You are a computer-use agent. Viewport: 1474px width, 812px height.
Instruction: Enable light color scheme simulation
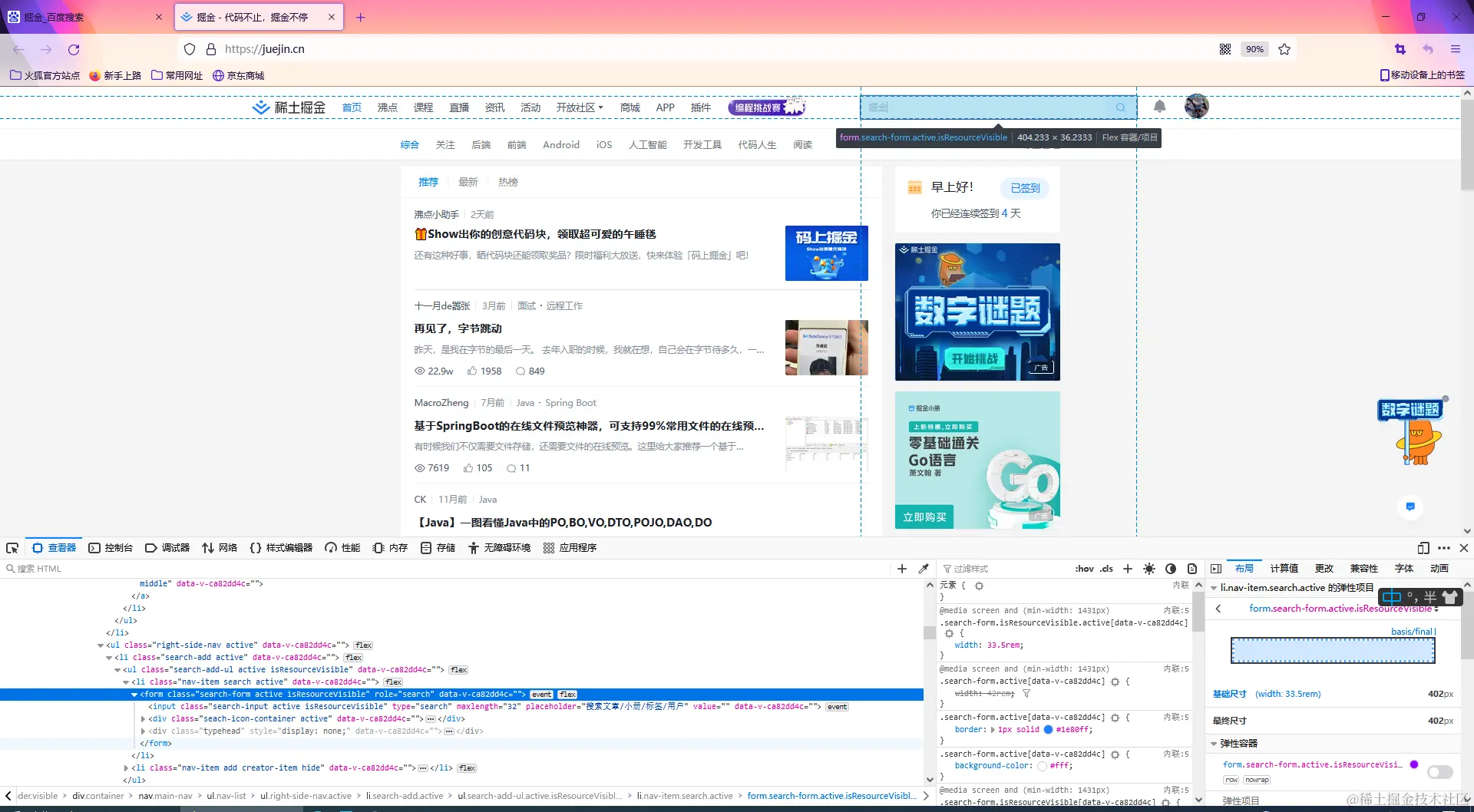click(x=1149, y=569)
